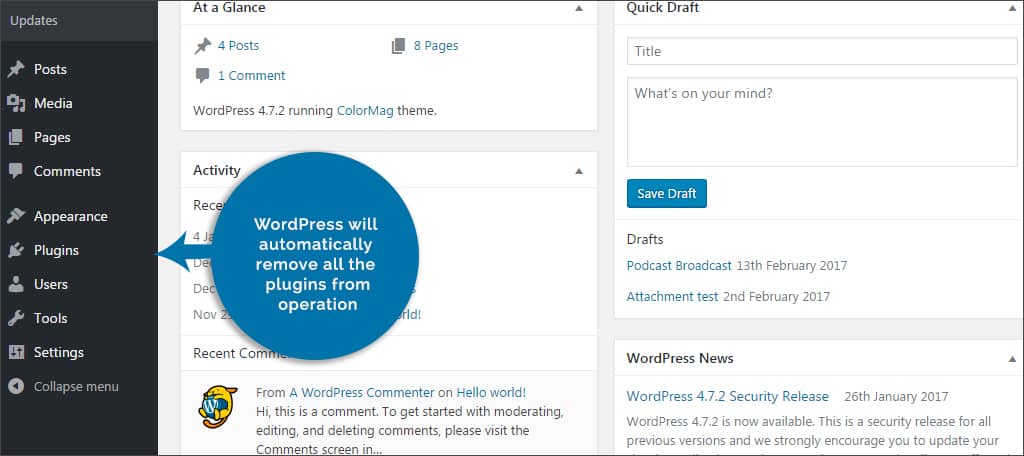Click A WordPress Commenter author link
The image size is (1024, 456).
tap(362, 393)
